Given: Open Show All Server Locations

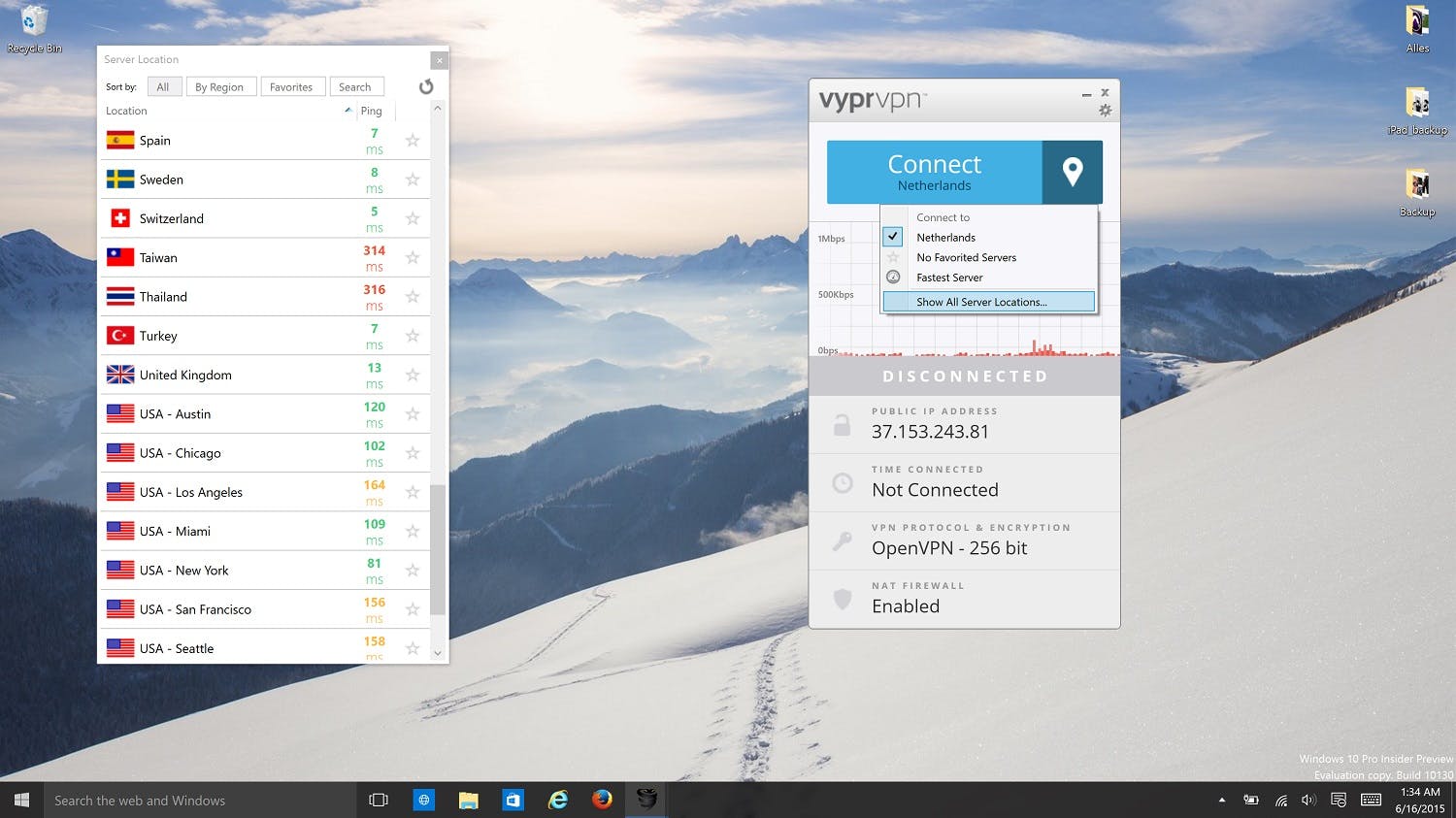Looking at the screenshot, I should (989, 302).
